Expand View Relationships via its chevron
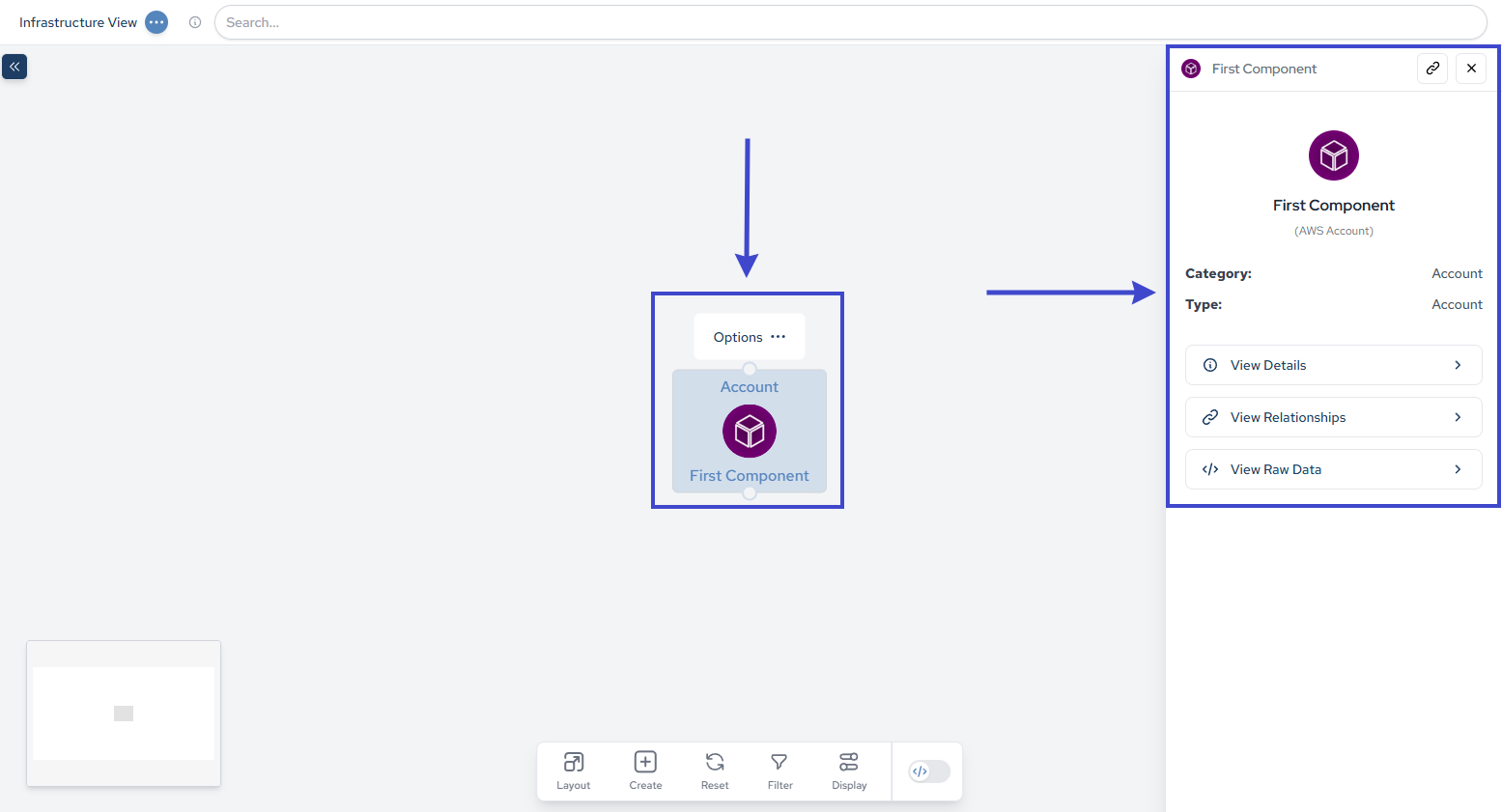The image size is (1502, 812). (x=1458, y=417)
